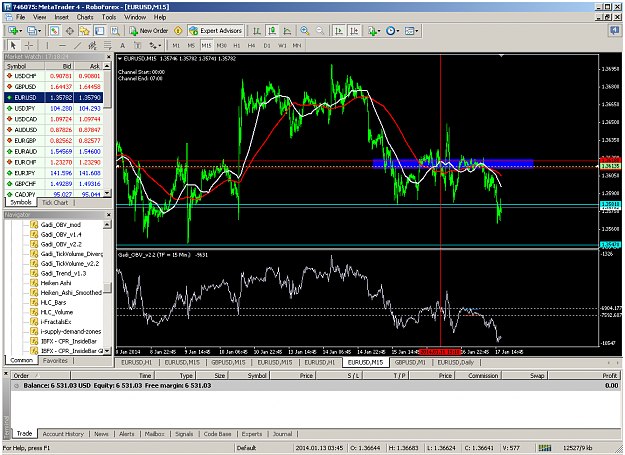The height and width of the screenshot is (455, 625).
Task: Click the blue rectangle zone on the chart
Action: (453, 163)
